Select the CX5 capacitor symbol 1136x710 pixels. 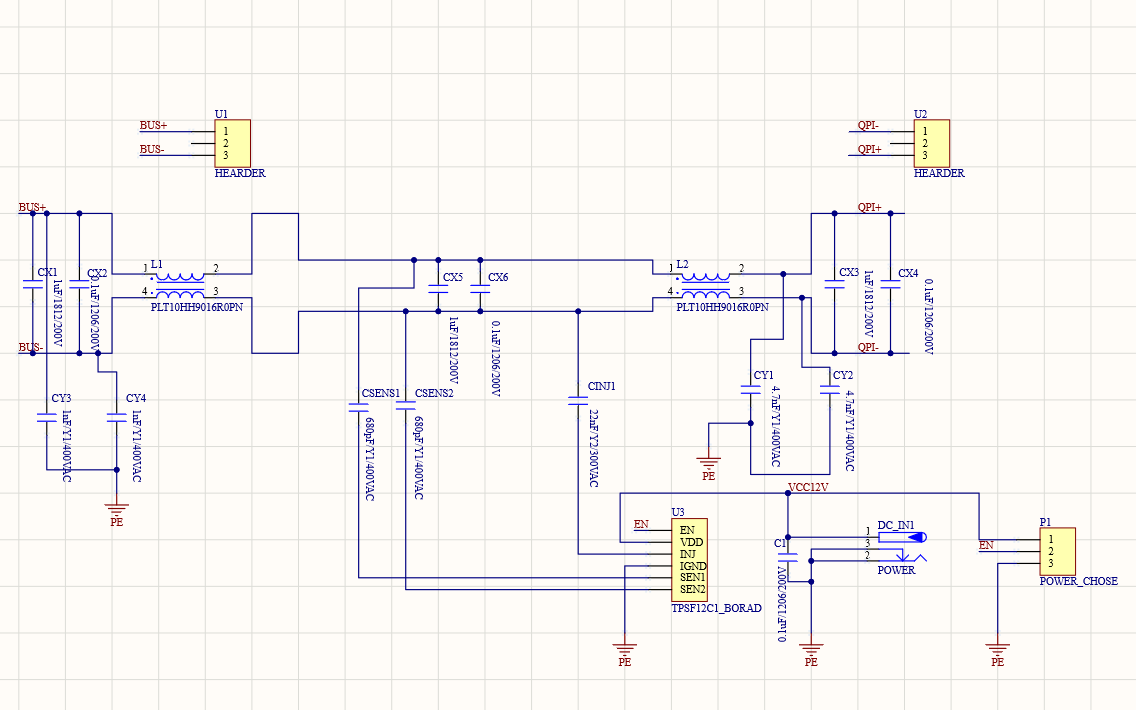pyautogui.click(x=438, y=288)
